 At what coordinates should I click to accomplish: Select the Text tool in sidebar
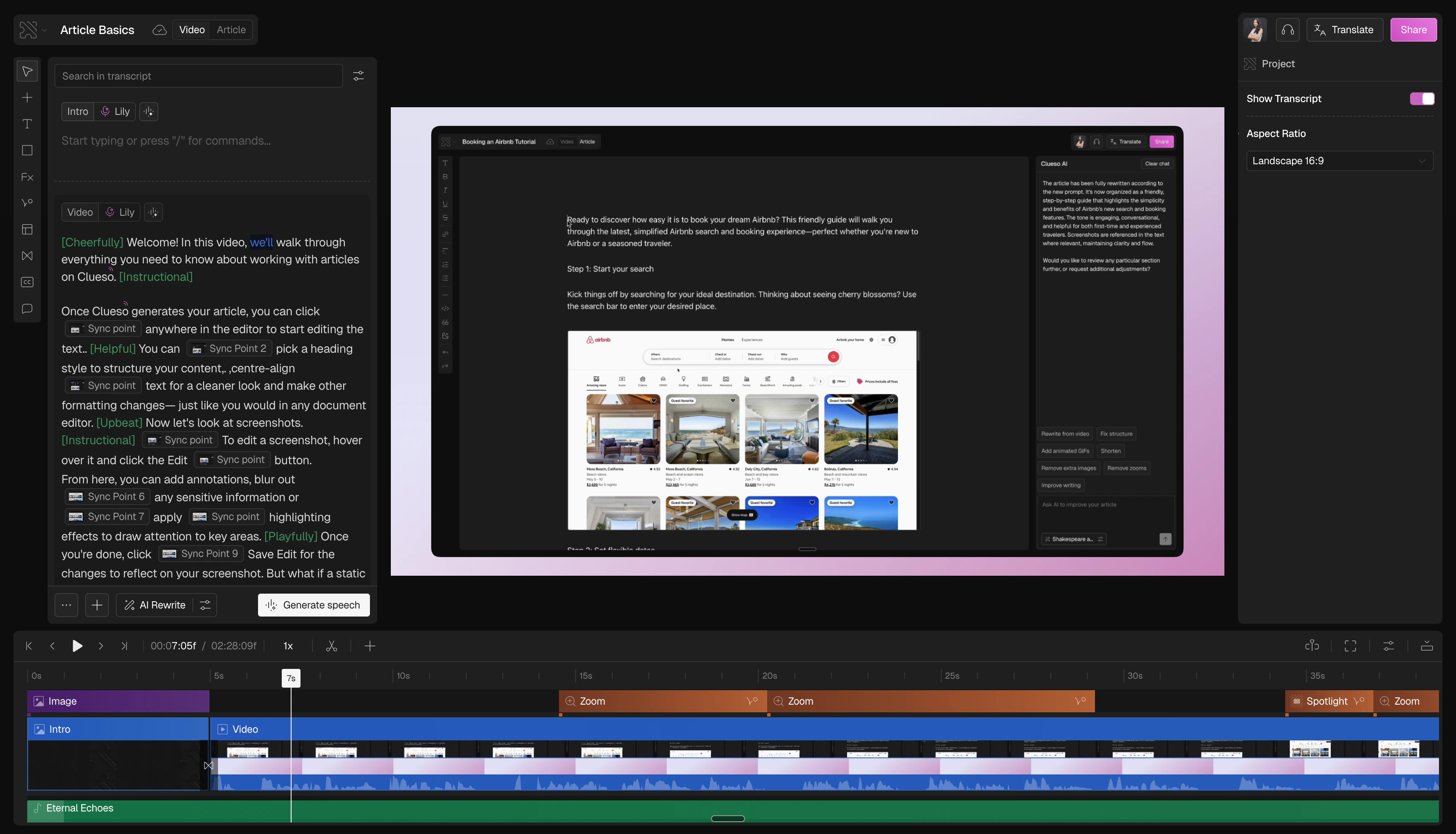[x=27, y=124]
